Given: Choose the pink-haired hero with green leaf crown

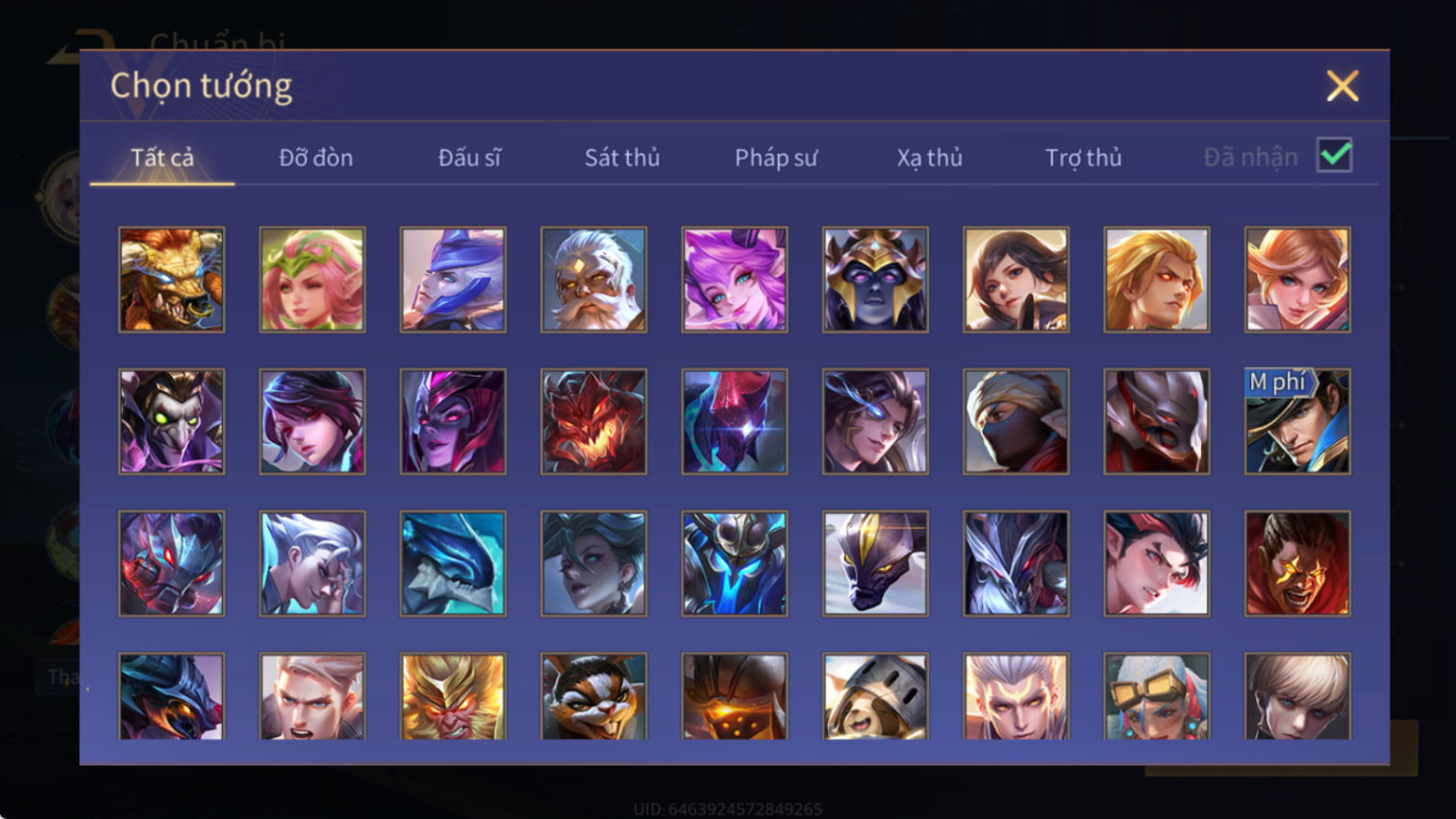Looking at the screenshot, I should 313,280.
